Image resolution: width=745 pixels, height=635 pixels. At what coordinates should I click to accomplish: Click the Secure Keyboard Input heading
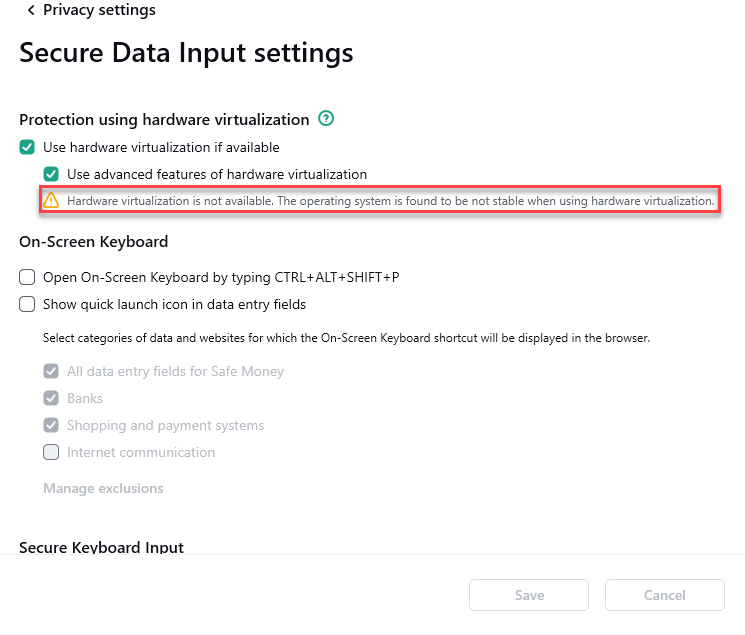(x=101, y=547)
